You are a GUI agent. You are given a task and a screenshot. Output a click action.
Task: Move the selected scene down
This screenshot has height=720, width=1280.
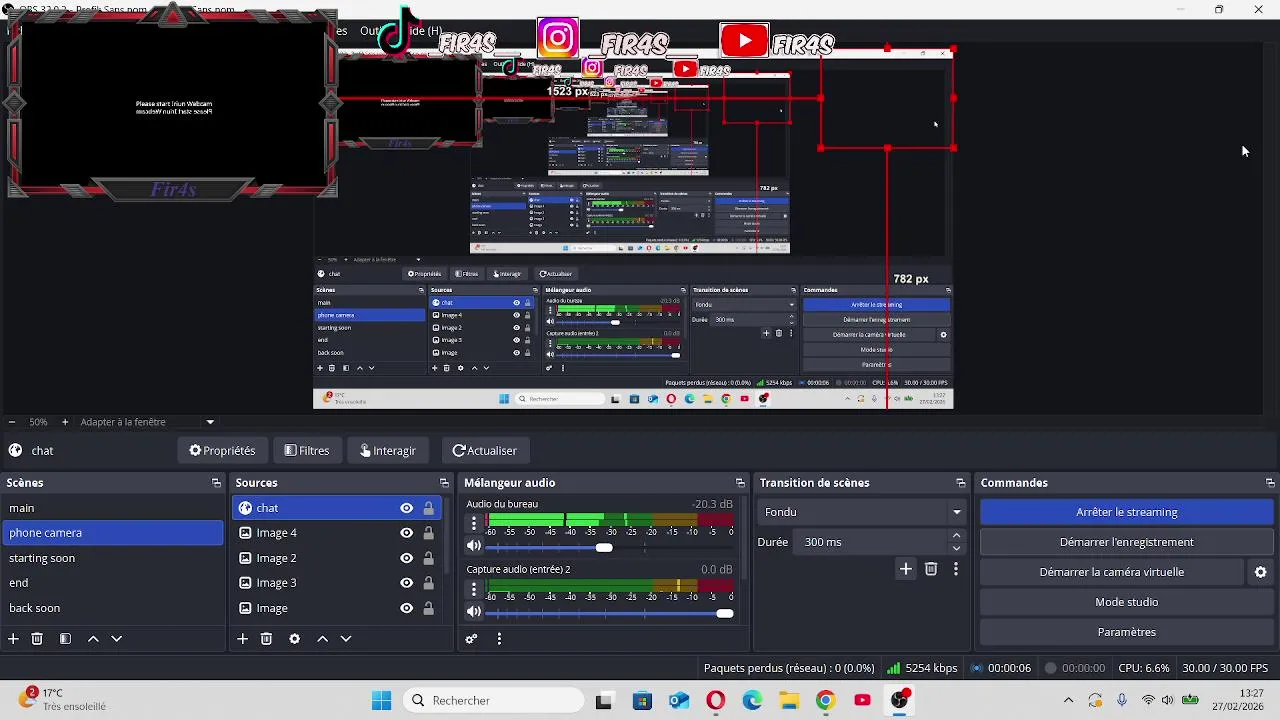point(116,639)
